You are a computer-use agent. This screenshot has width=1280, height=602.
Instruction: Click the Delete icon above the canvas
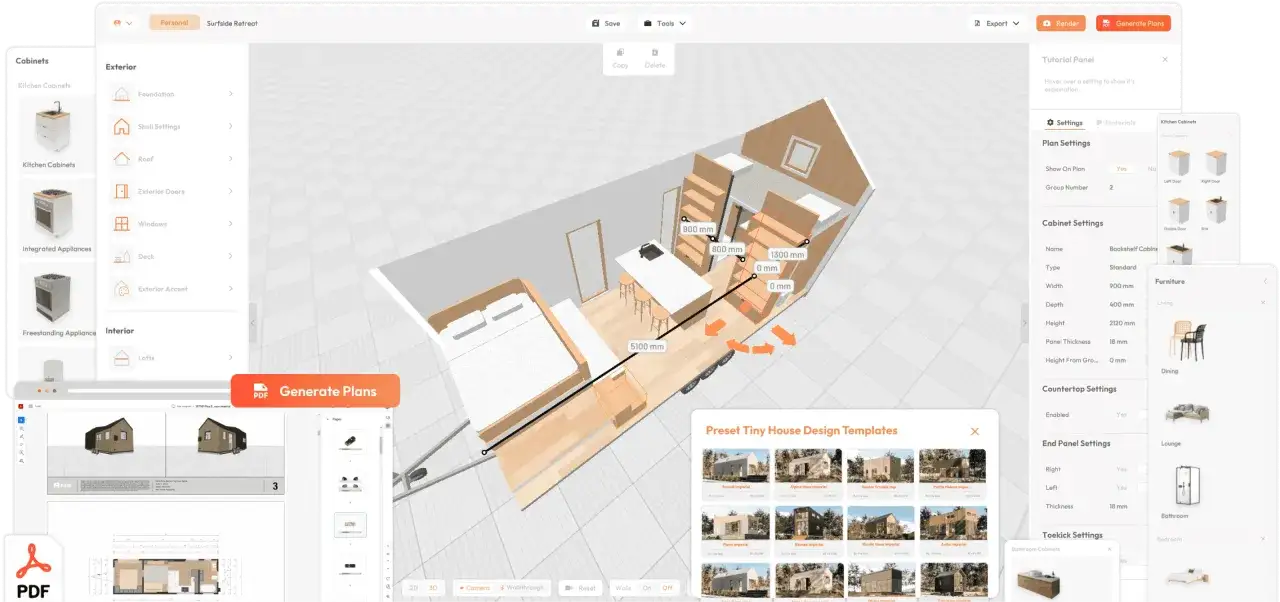pyautogui.click(x=655, y=58)
